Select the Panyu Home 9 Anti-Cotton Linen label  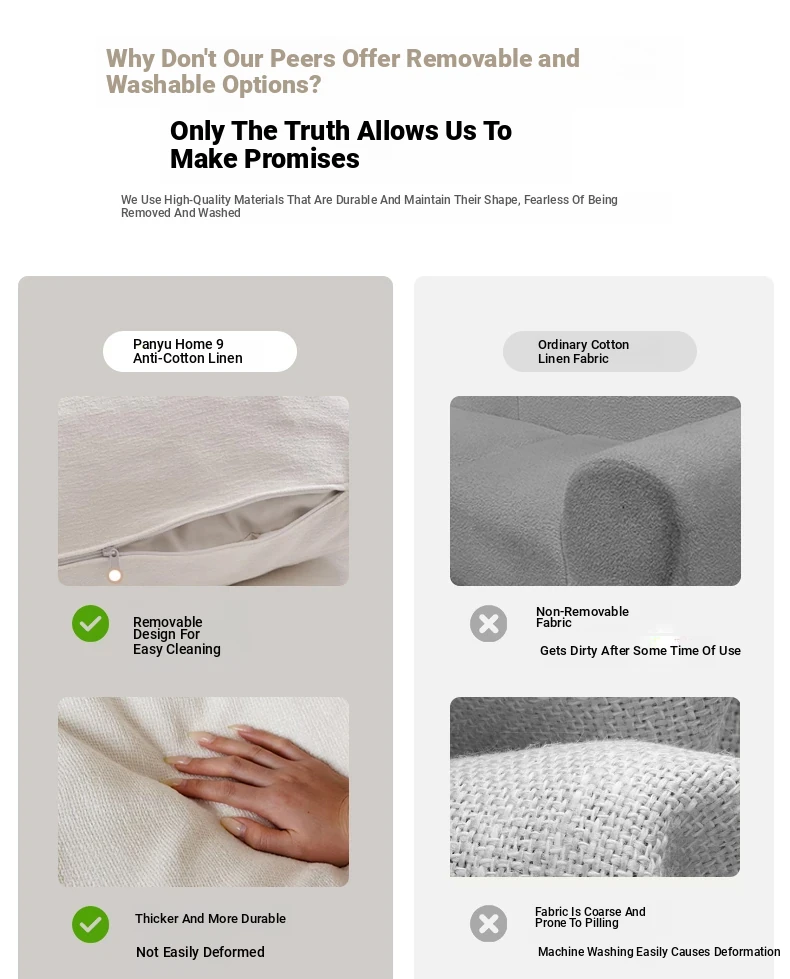tap(200, 352)
